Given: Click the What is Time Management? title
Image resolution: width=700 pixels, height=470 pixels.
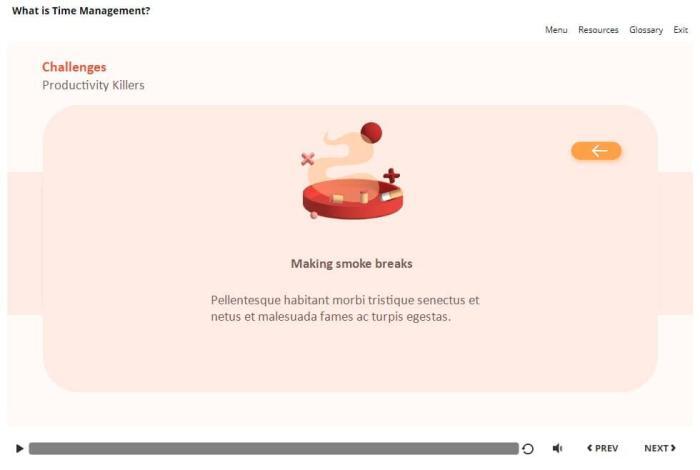Looking at the screenshot, I should coord(81,11).
